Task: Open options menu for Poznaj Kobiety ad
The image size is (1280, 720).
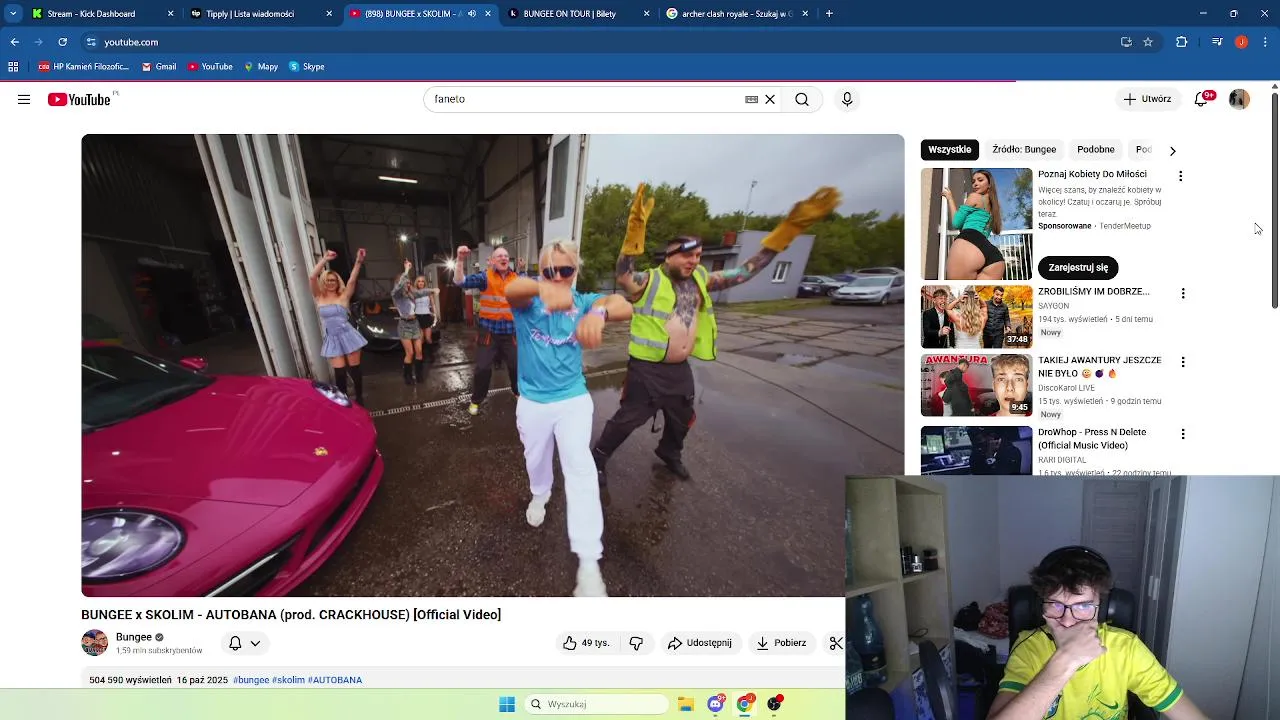Action: tap(1180, 176)
